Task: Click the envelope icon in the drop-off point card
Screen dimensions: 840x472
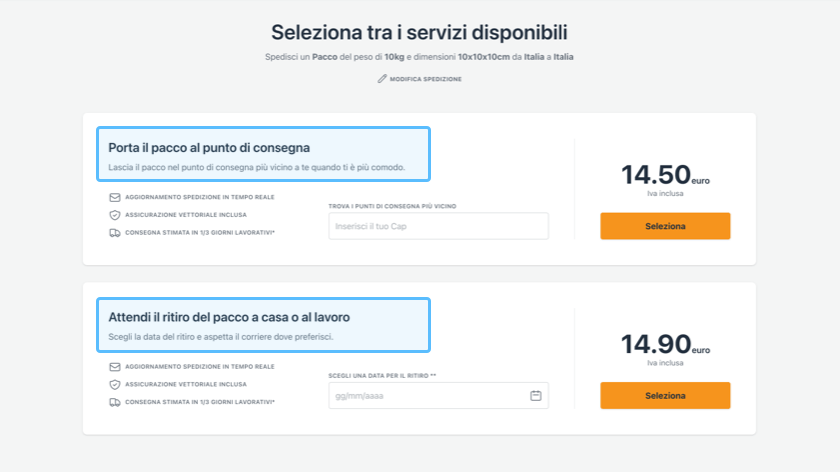Action: [115, 197]
